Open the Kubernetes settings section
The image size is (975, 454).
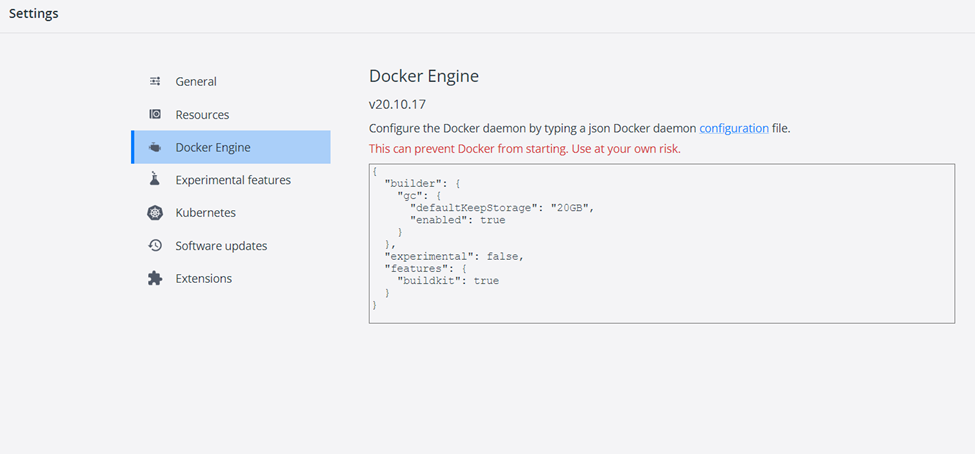click(x=231, y=213)
